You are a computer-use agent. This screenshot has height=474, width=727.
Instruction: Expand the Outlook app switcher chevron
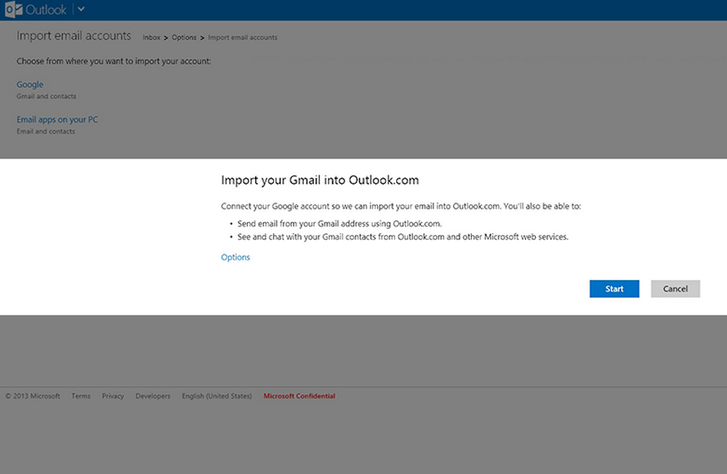coord(81,9)
